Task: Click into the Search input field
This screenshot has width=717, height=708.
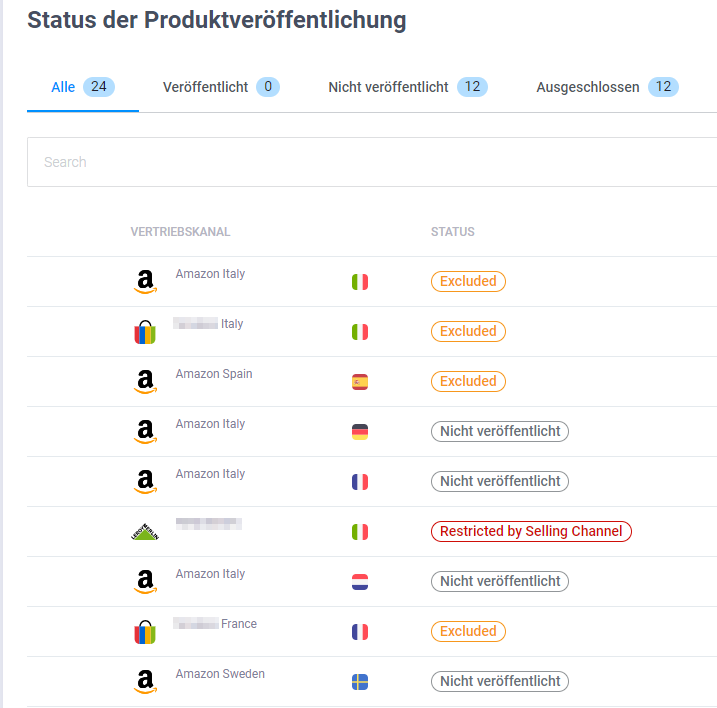Action: [x=370, y=162]
